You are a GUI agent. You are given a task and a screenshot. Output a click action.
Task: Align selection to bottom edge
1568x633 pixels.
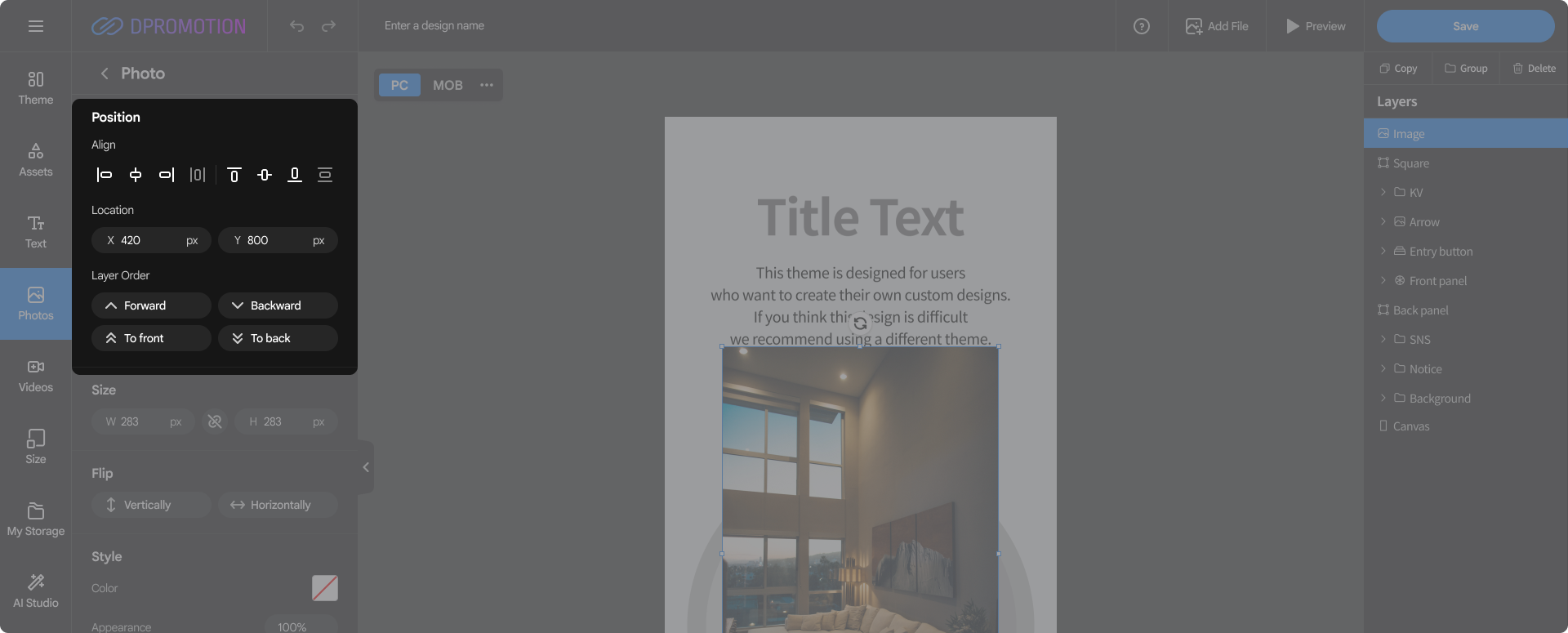pyautogui.click(x=295, y=175)
